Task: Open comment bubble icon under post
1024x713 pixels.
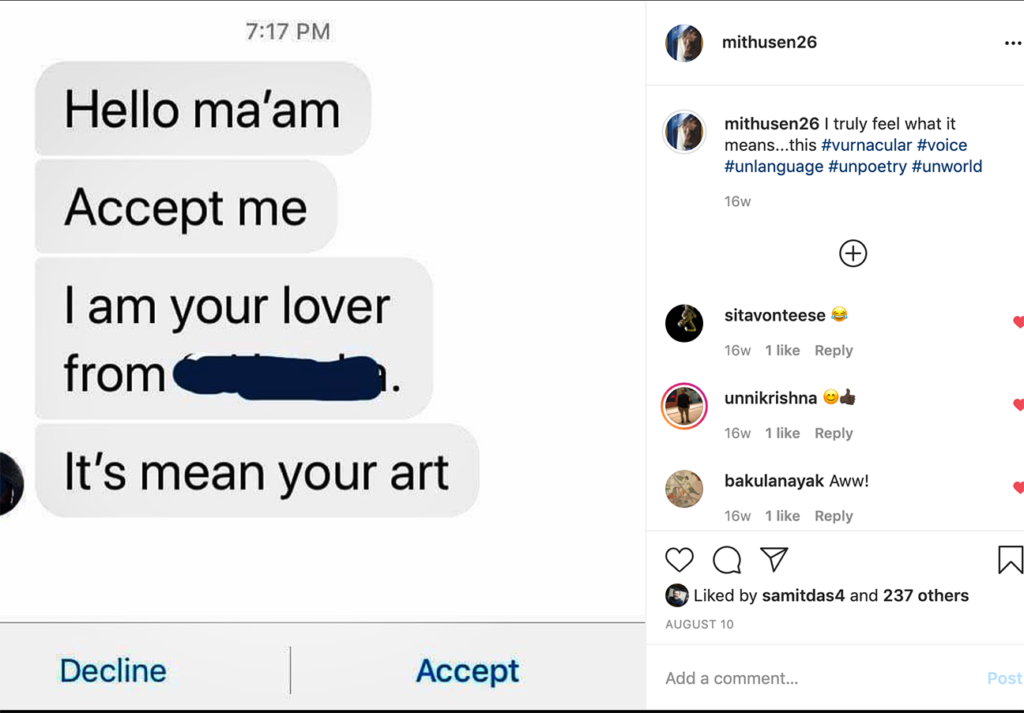Action: 727,560
